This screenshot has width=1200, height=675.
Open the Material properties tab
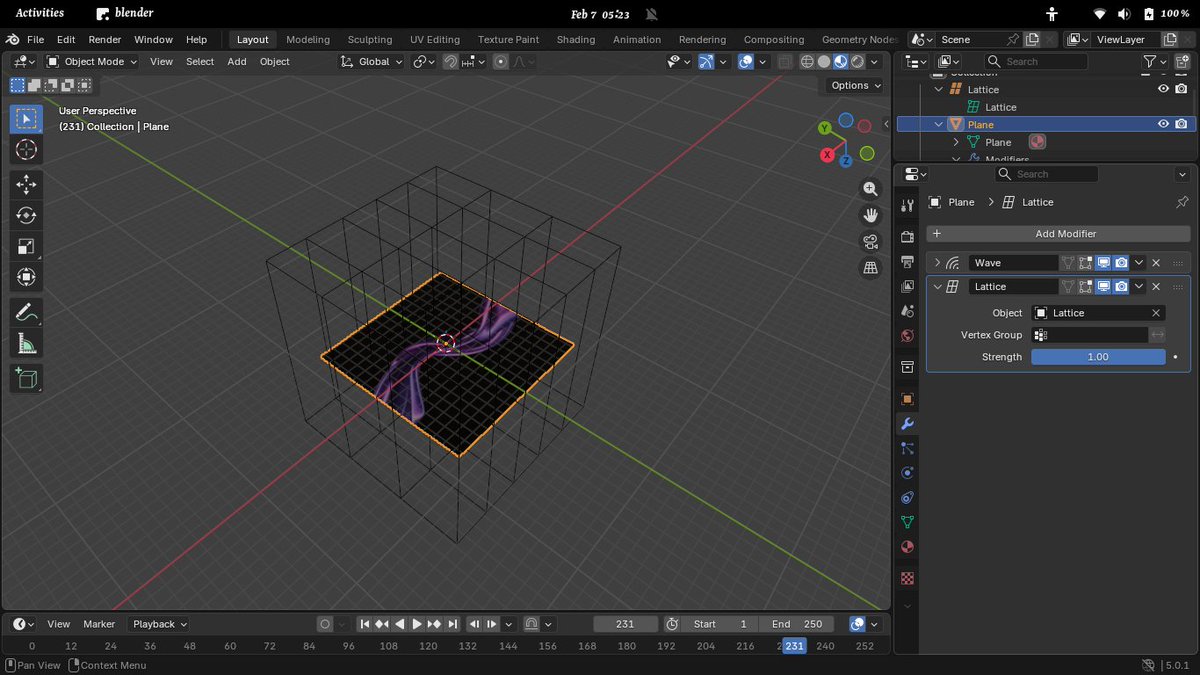pos(907,547)
